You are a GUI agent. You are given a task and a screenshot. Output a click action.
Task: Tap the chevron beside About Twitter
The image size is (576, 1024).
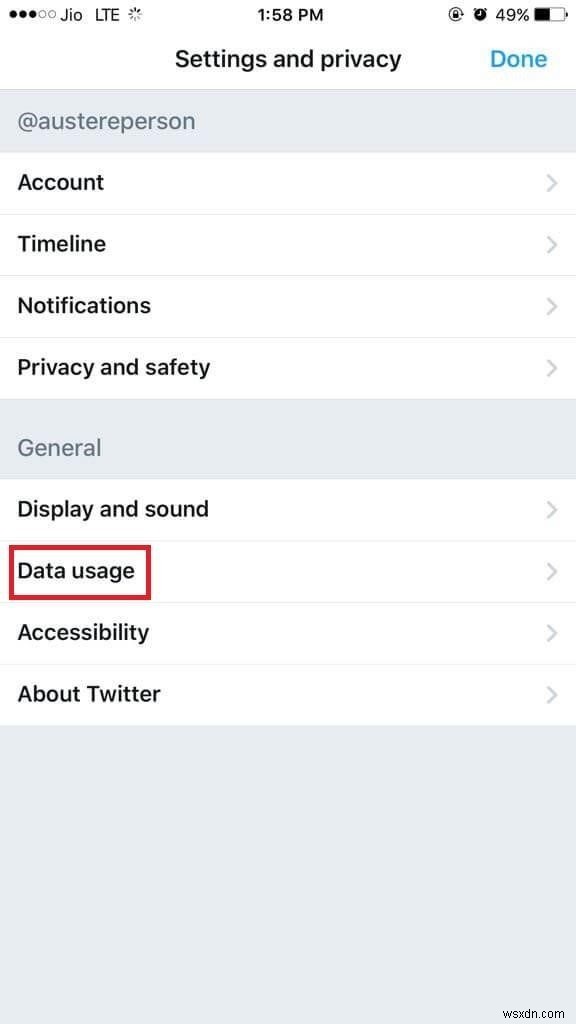(x=551, y=694)
